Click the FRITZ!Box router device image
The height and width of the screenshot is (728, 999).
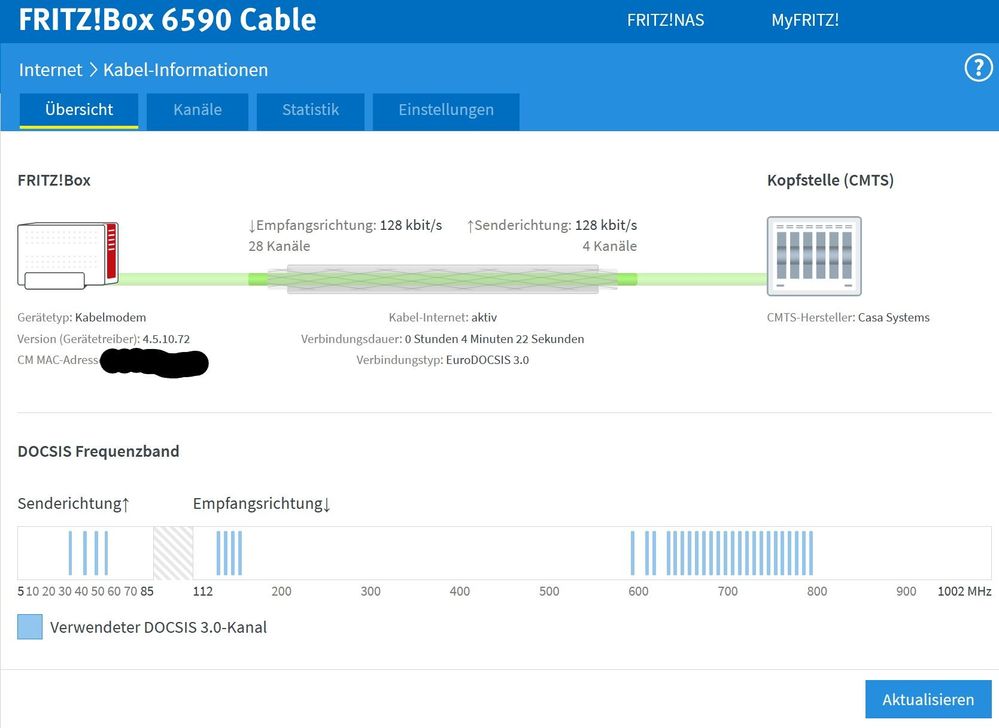(68, 255)
